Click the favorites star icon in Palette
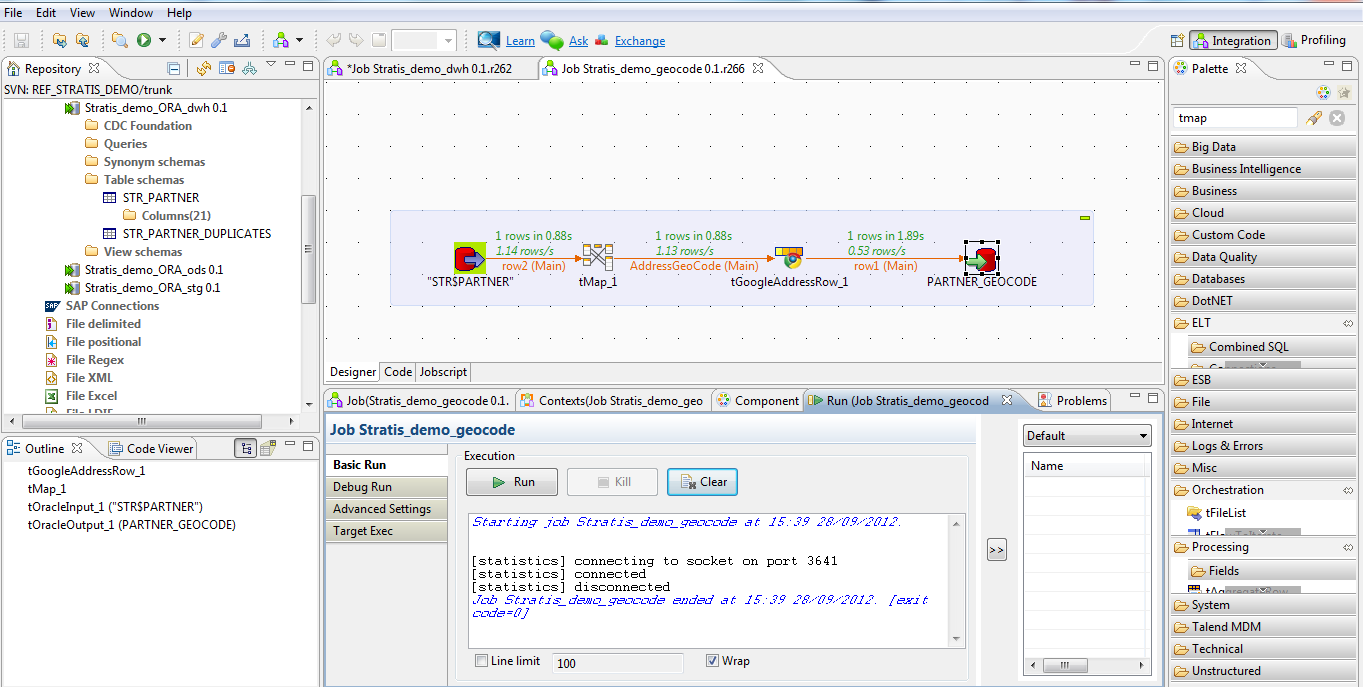 point(1343,93)
